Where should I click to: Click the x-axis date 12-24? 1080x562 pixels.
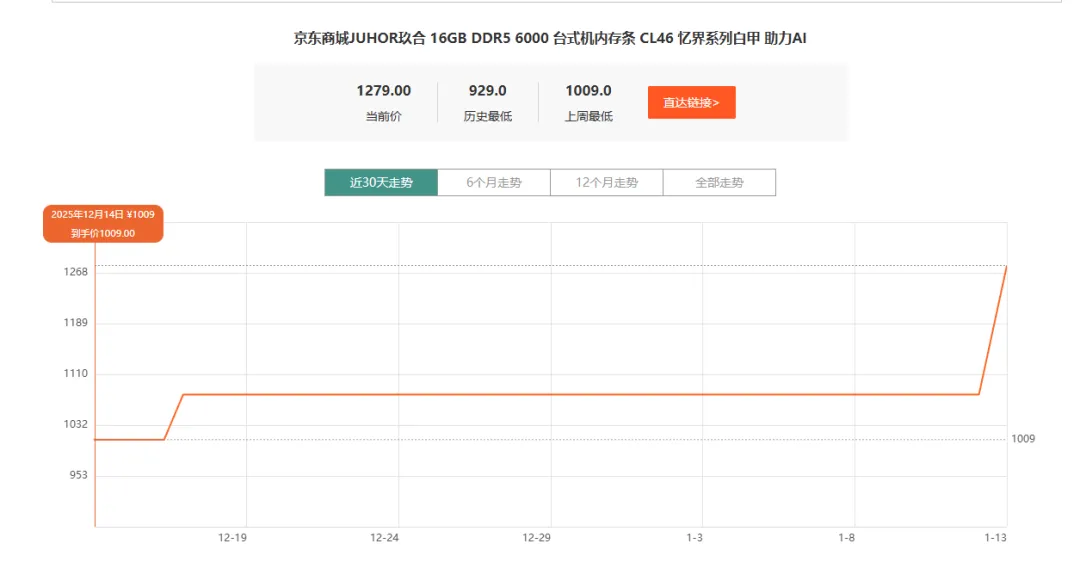[384, 538]
